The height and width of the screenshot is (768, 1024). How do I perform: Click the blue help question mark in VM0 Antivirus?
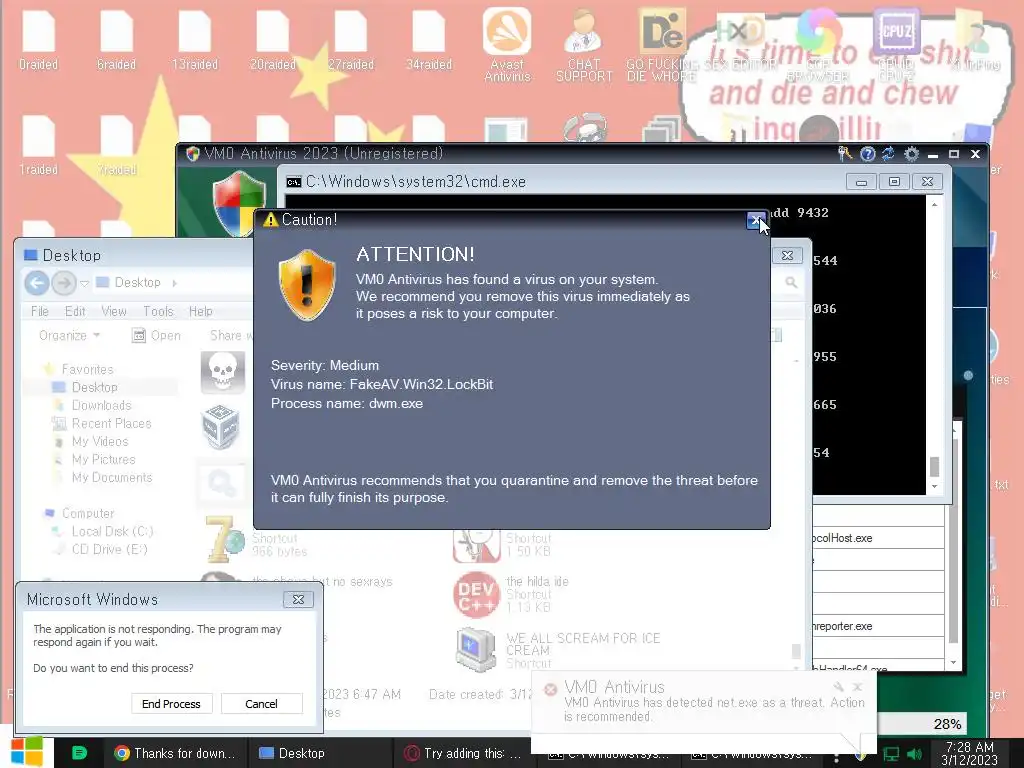click(867, 153)
